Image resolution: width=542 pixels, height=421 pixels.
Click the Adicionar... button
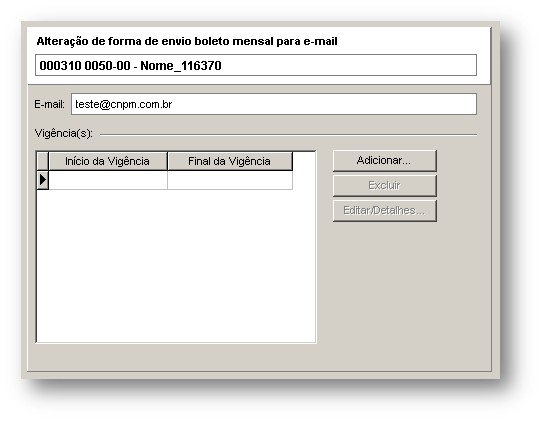coord(384,161)
